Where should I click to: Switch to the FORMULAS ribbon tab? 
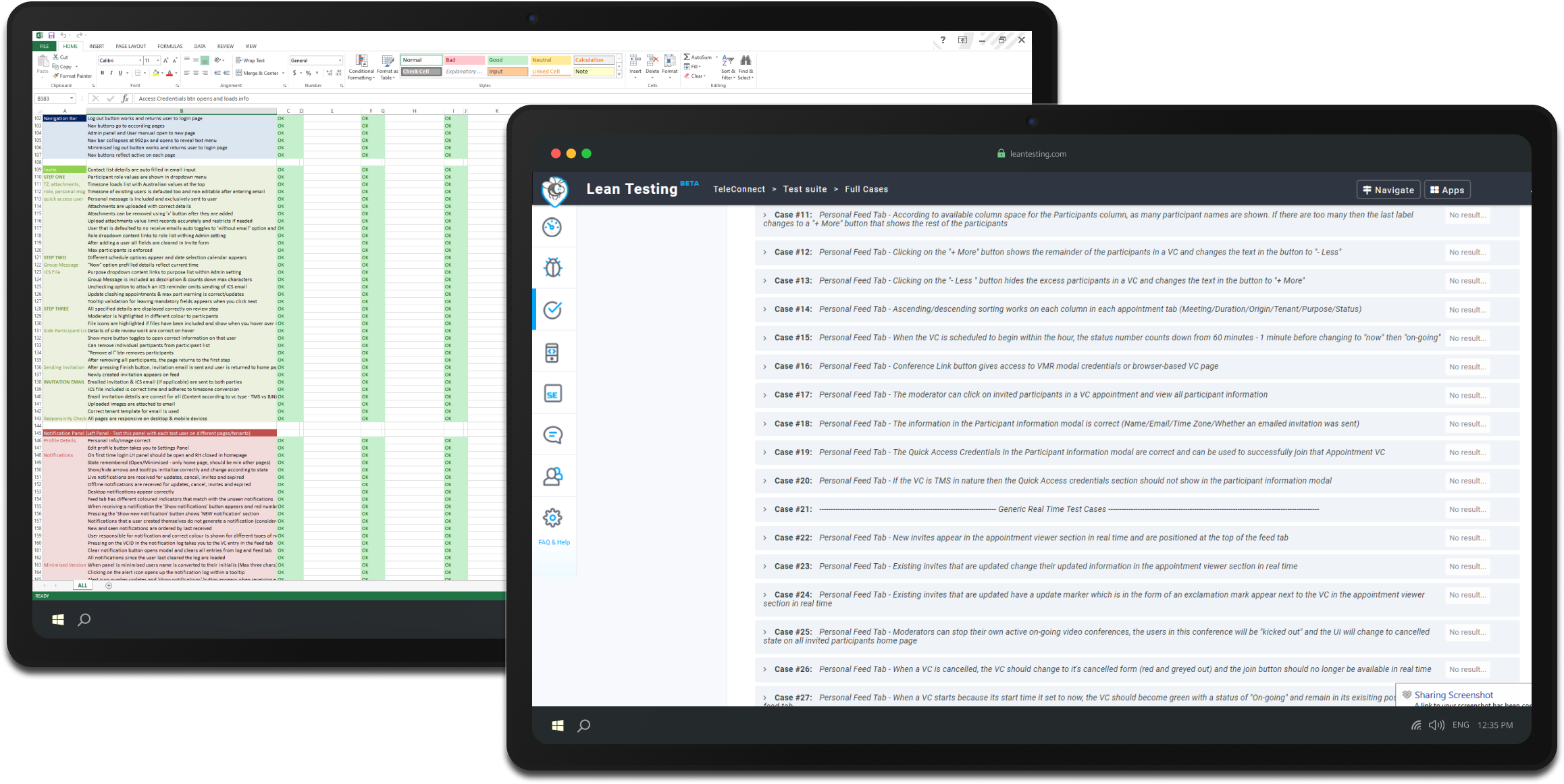tap(170, 47)
